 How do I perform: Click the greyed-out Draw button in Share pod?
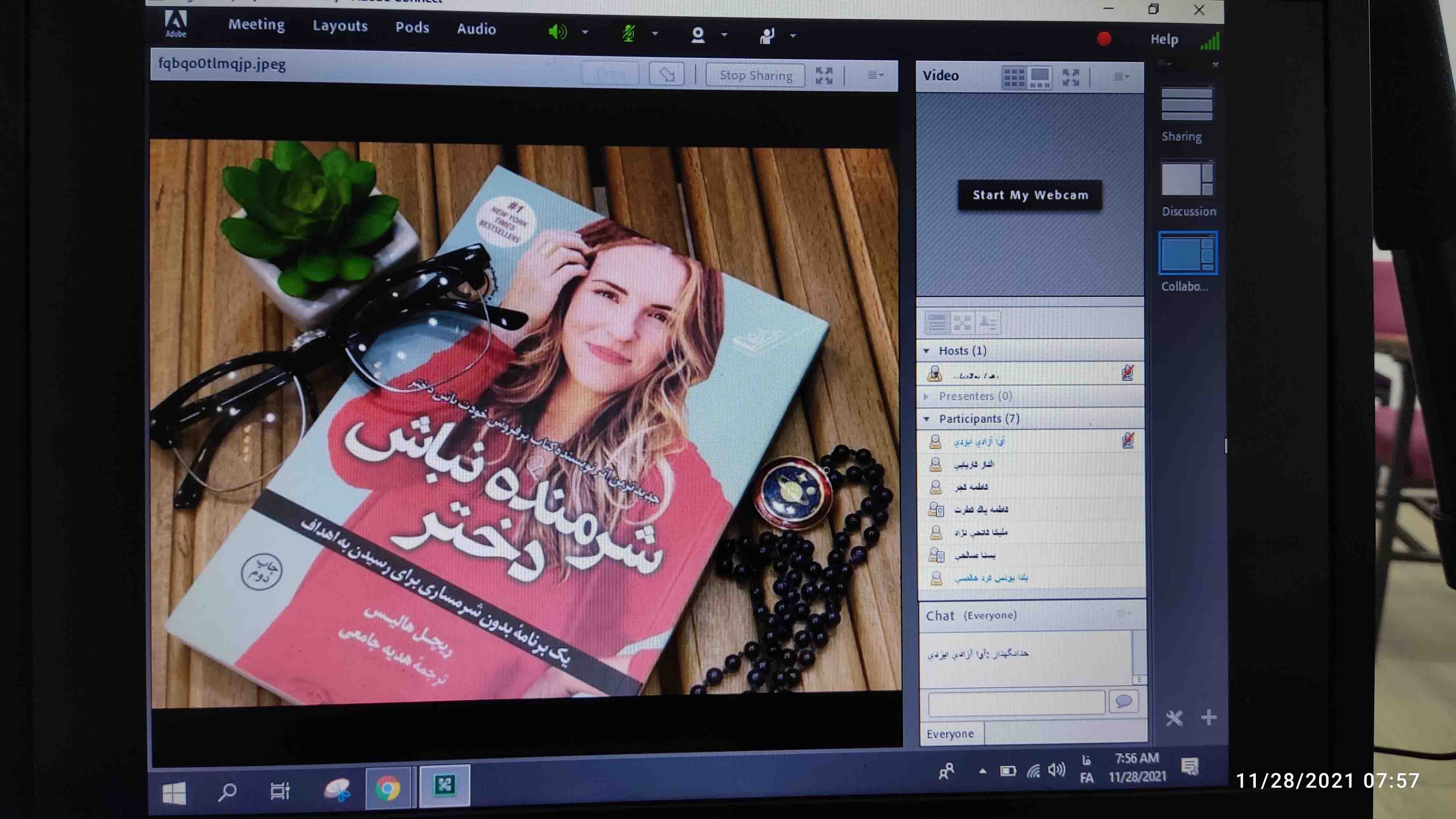pos(610,74)
